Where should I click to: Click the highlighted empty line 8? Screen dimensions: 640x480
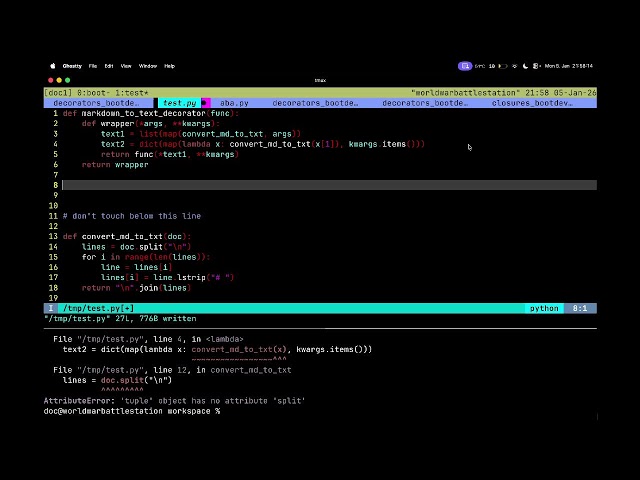point(329,185)
